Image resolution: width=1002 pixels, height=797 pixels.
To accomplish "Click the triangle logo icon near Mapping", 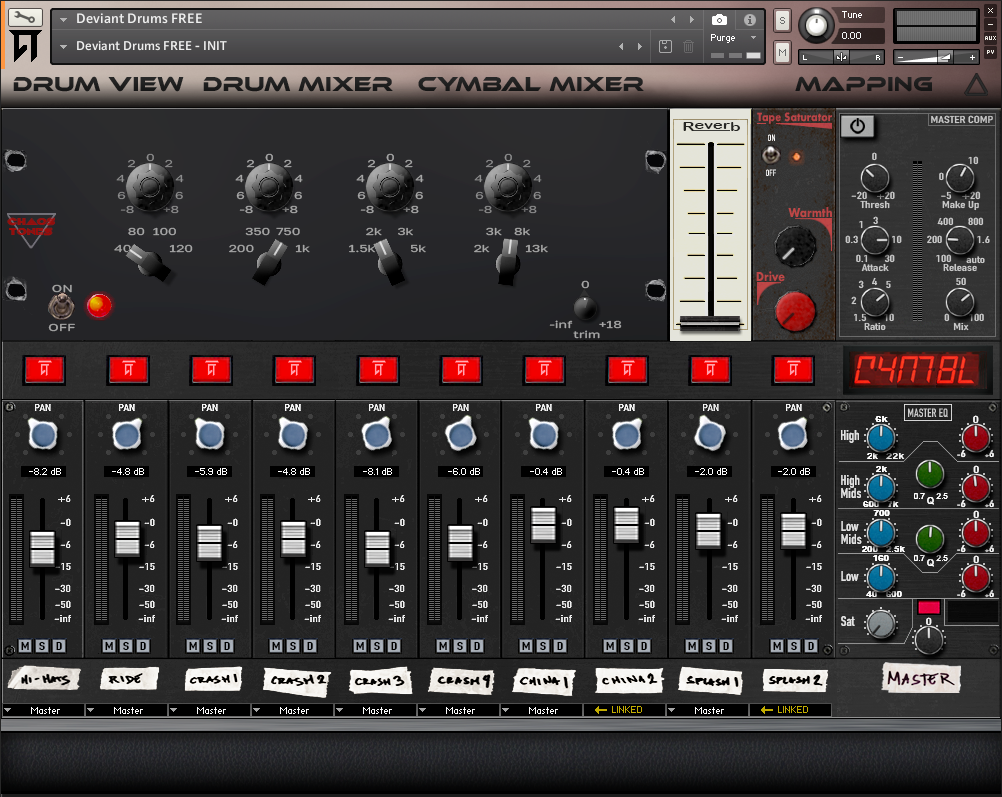I will tap(976, 85).
